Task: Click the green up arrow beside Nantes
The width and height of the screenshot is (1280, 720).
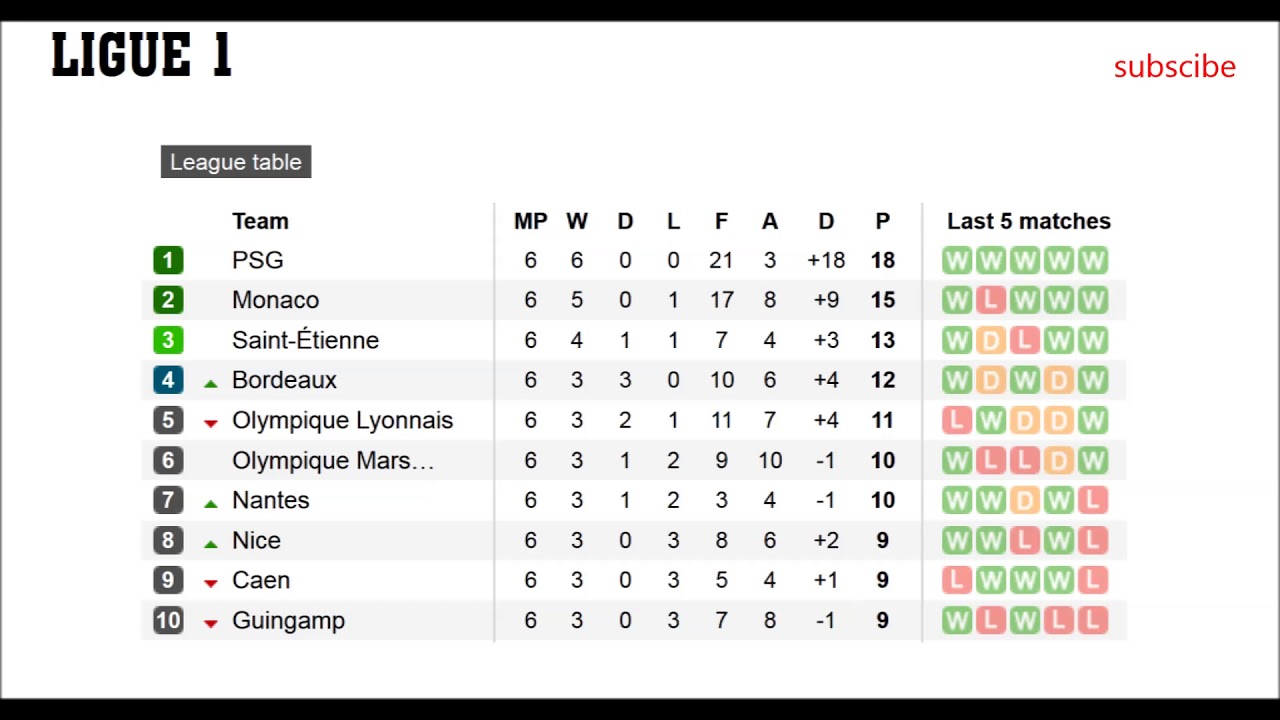Action: point(210,502)
